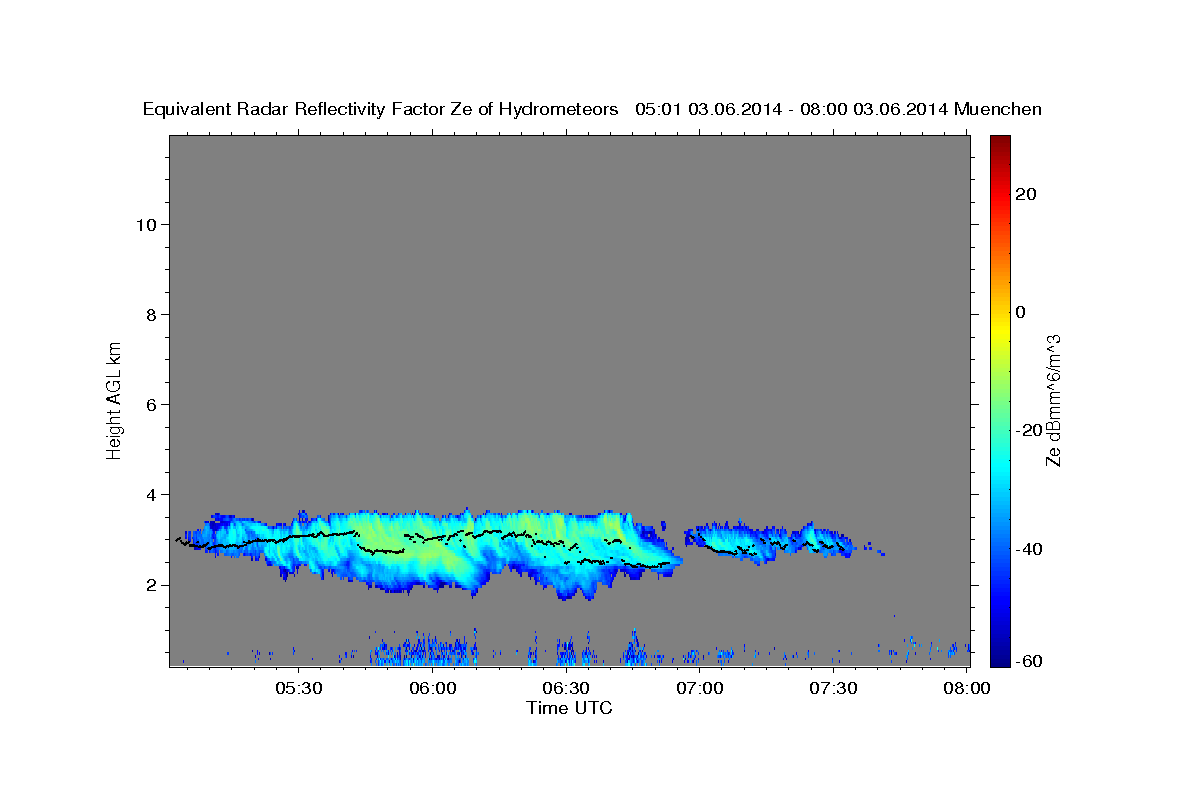
Task: Click the 08:00 time tick label
Action: click(x=968, y=688)
